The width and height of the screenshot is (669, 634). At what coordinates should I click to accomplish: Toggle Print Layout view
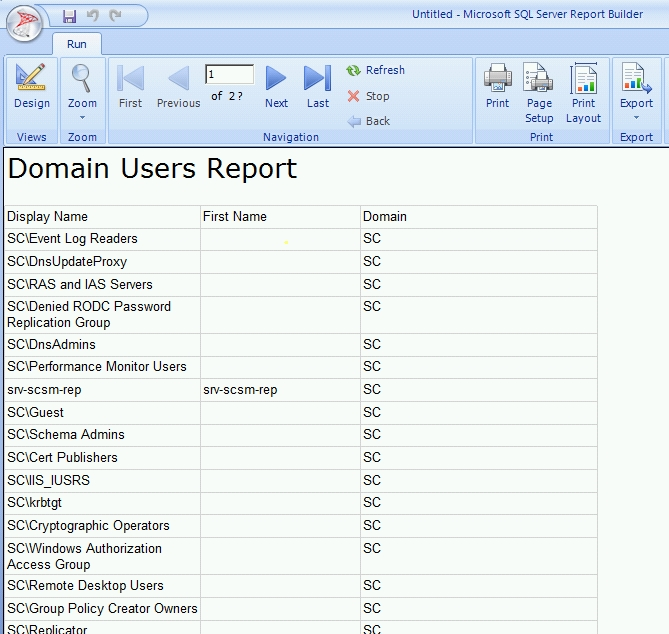click(x=584, y=92)
